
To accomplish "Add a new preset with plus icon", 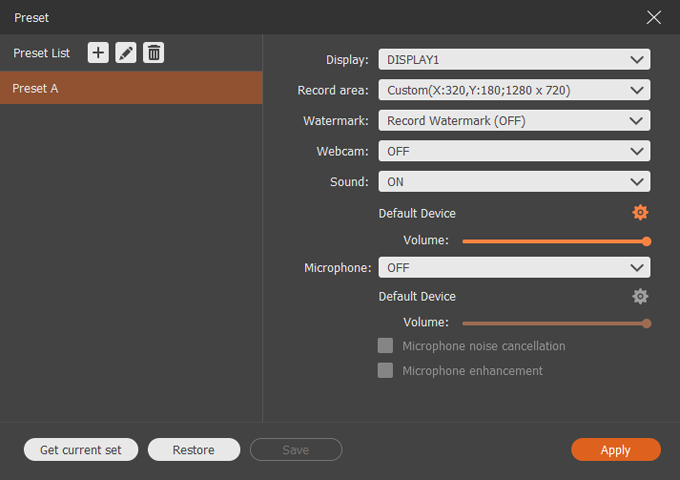I will (98, 53).
